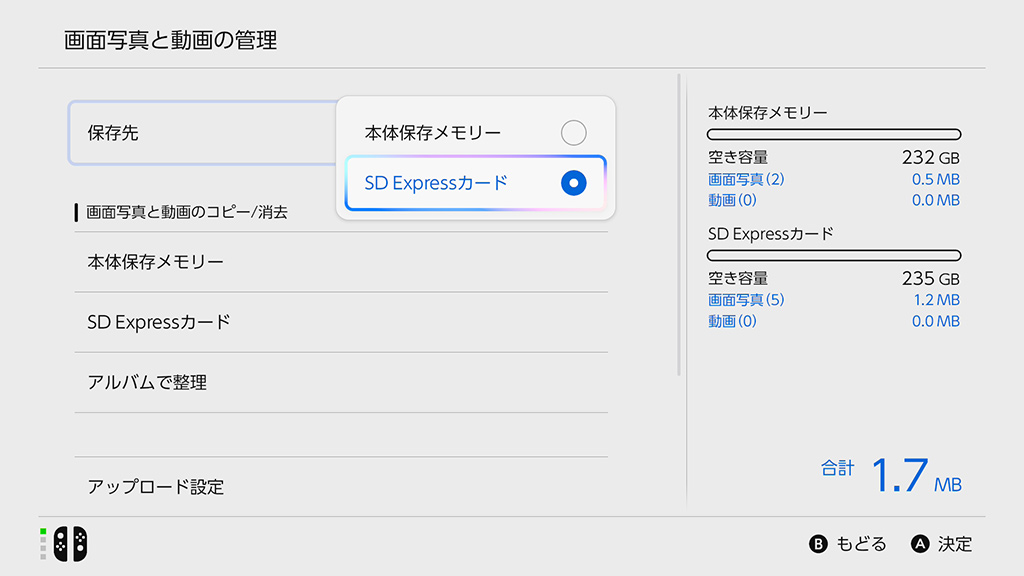Click the SD Expressカード storage capacity bar

(834, 256)
